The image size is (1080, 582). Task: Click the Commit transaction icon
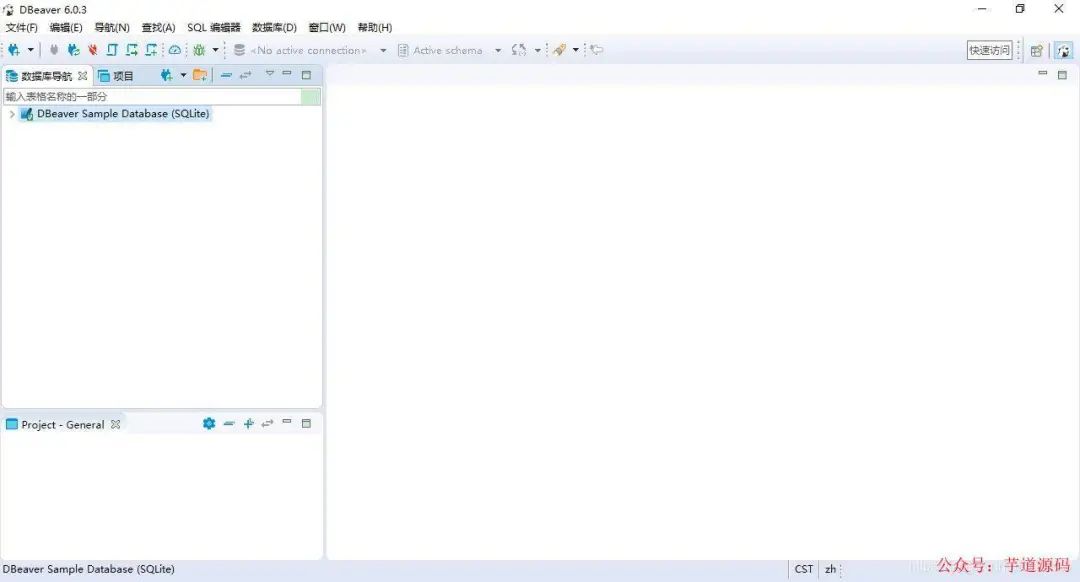coord(112,50)
